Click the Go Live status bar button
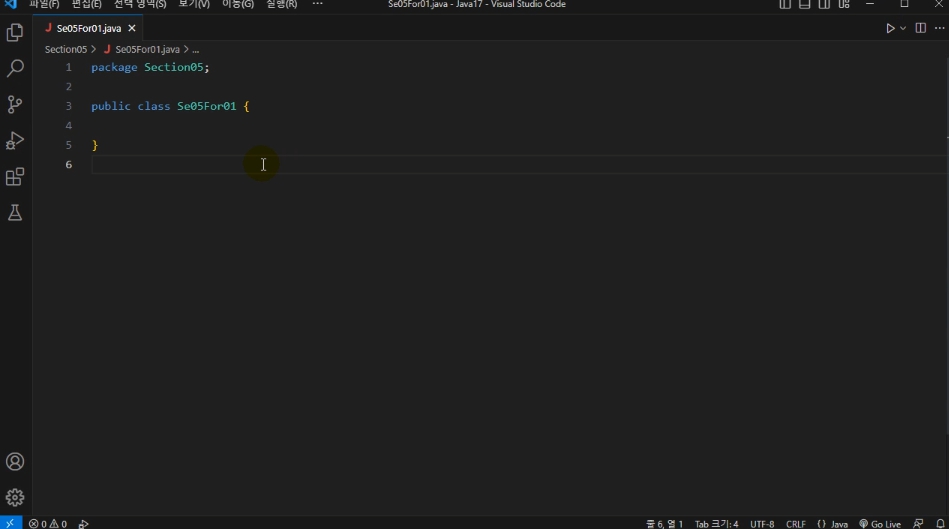 point(879,523)
